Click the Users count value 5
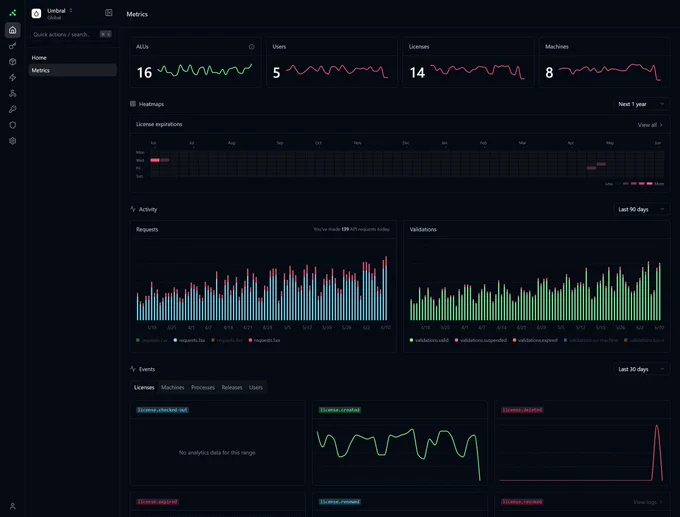 276,72
